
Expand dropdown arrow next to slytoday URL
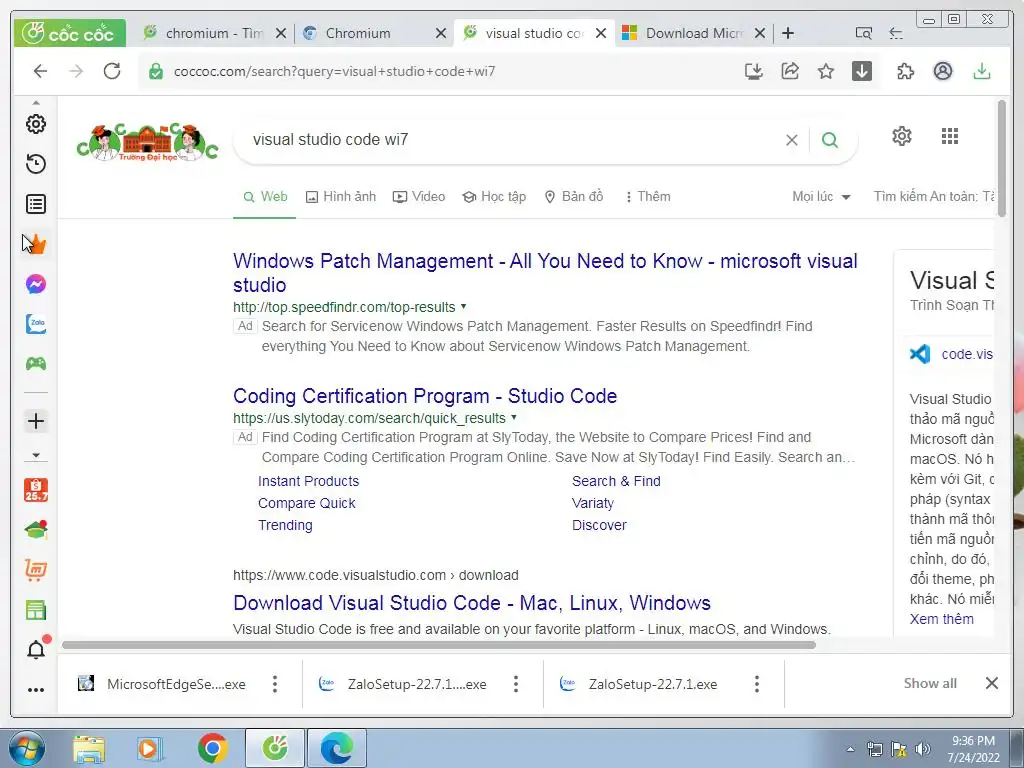(514, 417)
